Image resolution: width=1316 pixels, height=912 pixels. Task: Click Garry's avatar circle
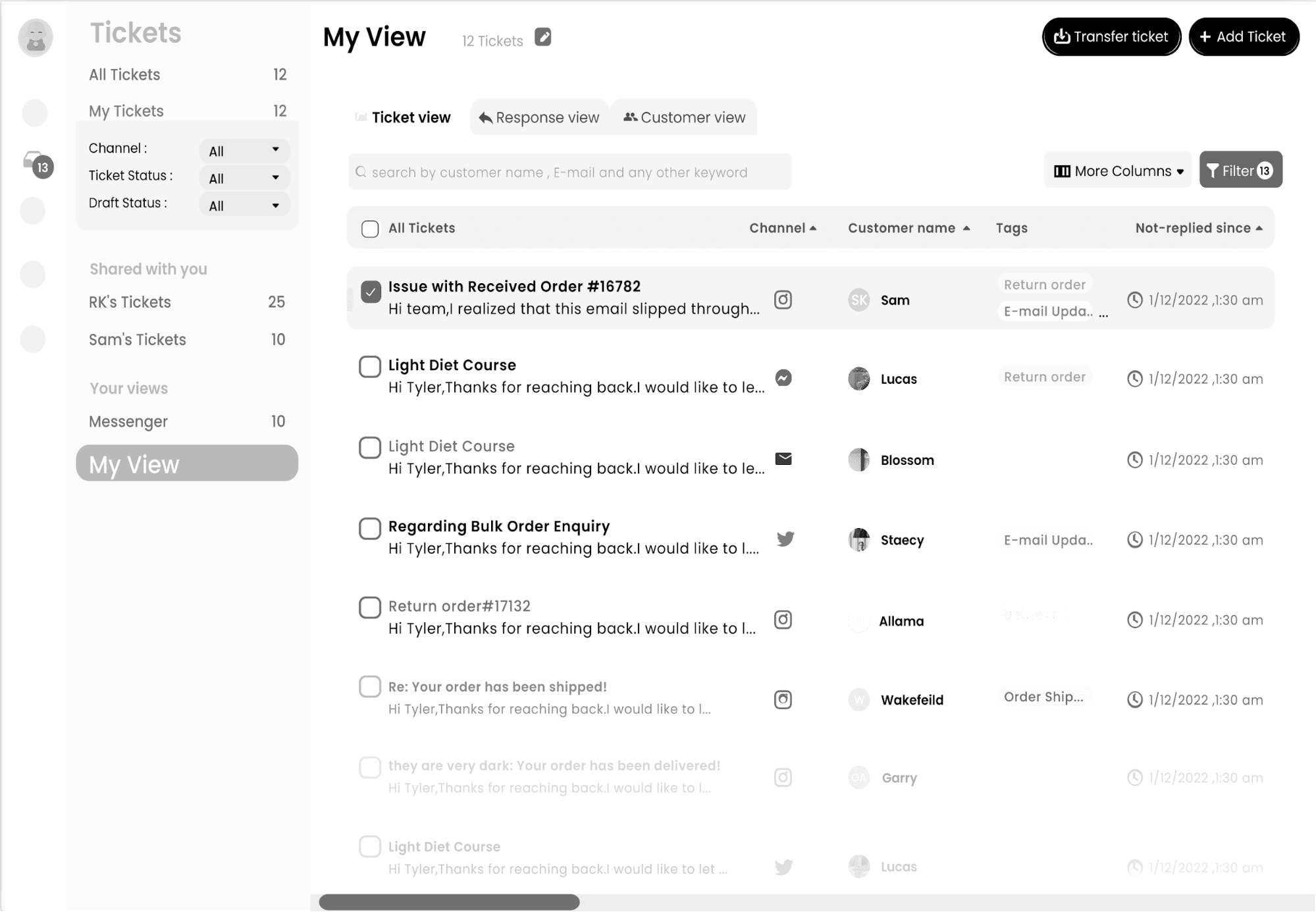tap(859, 778)
